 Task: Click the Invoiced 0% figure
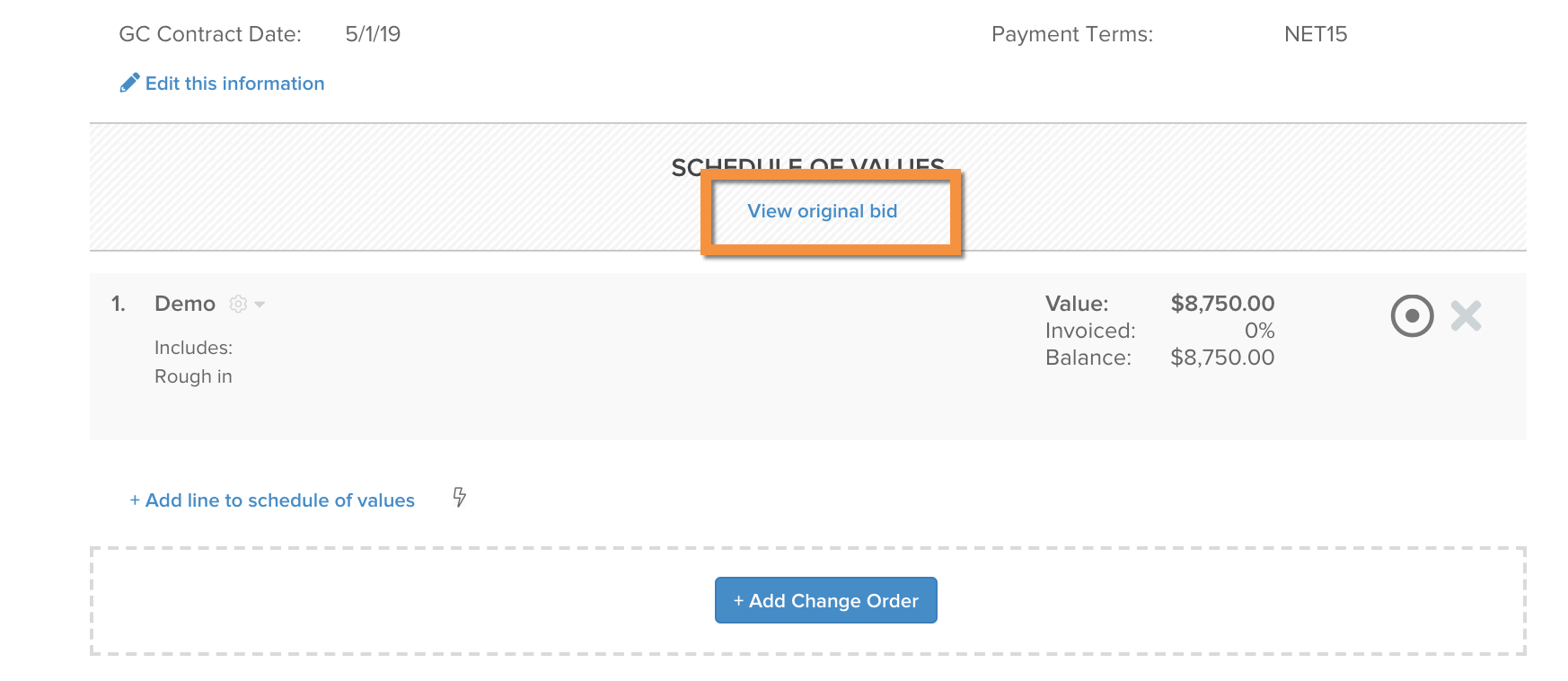pyautogui.click(x=1259, y=331)
